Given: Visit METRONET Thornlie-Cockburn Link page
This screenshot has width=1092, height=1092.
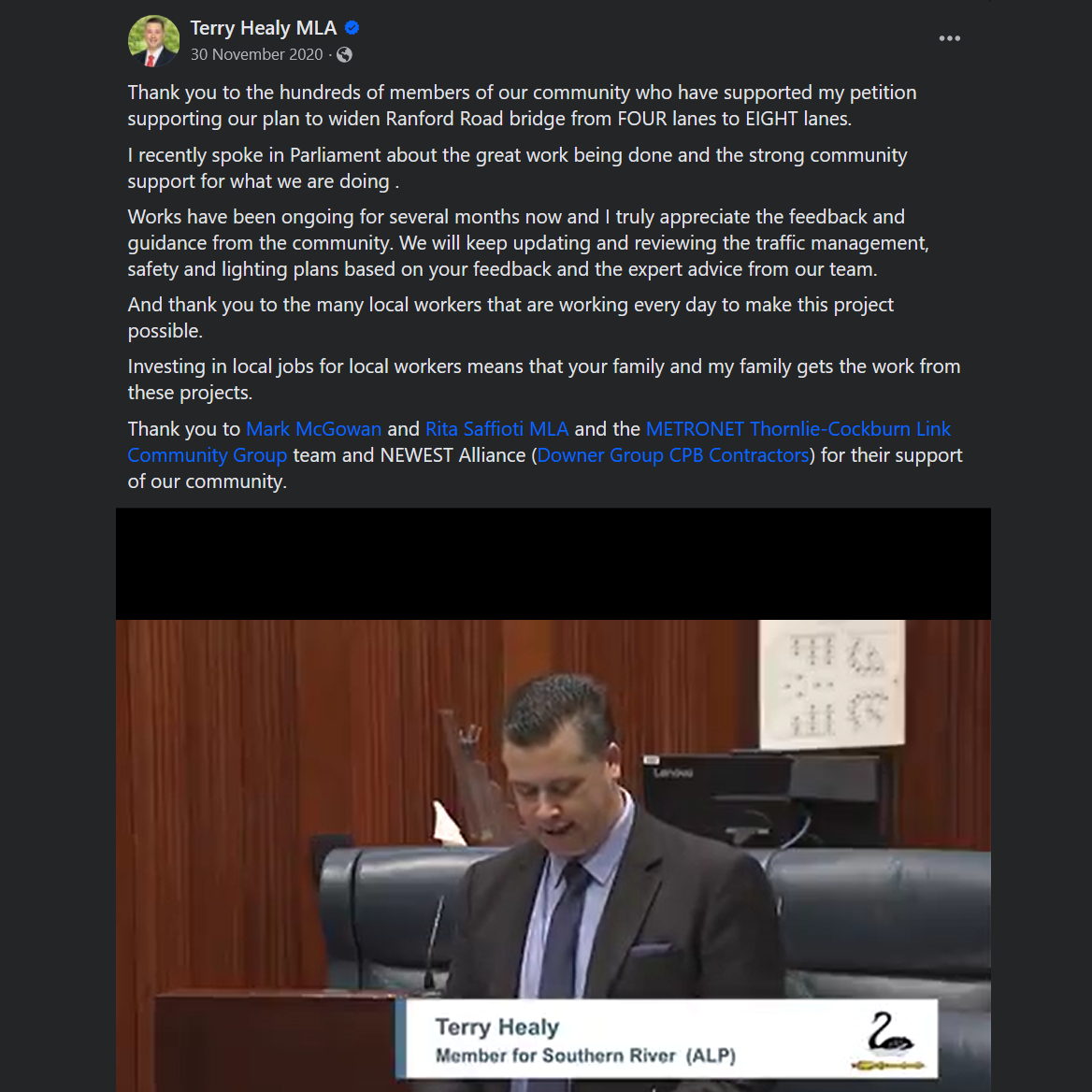Looking at the screenshot, I should point(798,429).
